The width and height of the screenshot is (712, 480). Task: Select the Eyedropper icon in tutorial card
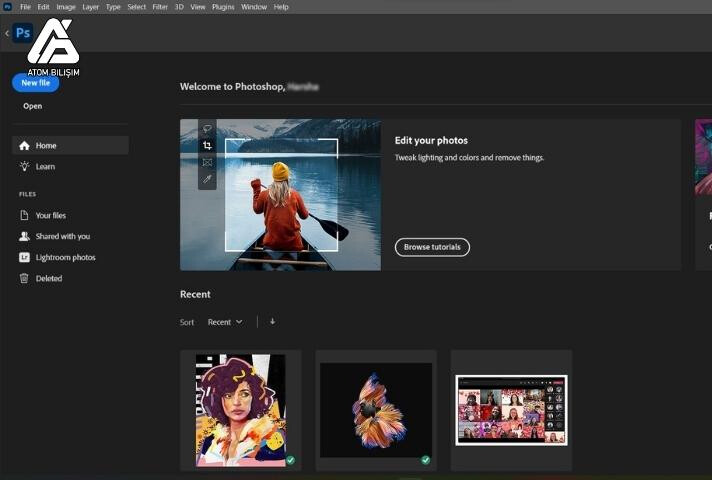click(x=207, y=179)
